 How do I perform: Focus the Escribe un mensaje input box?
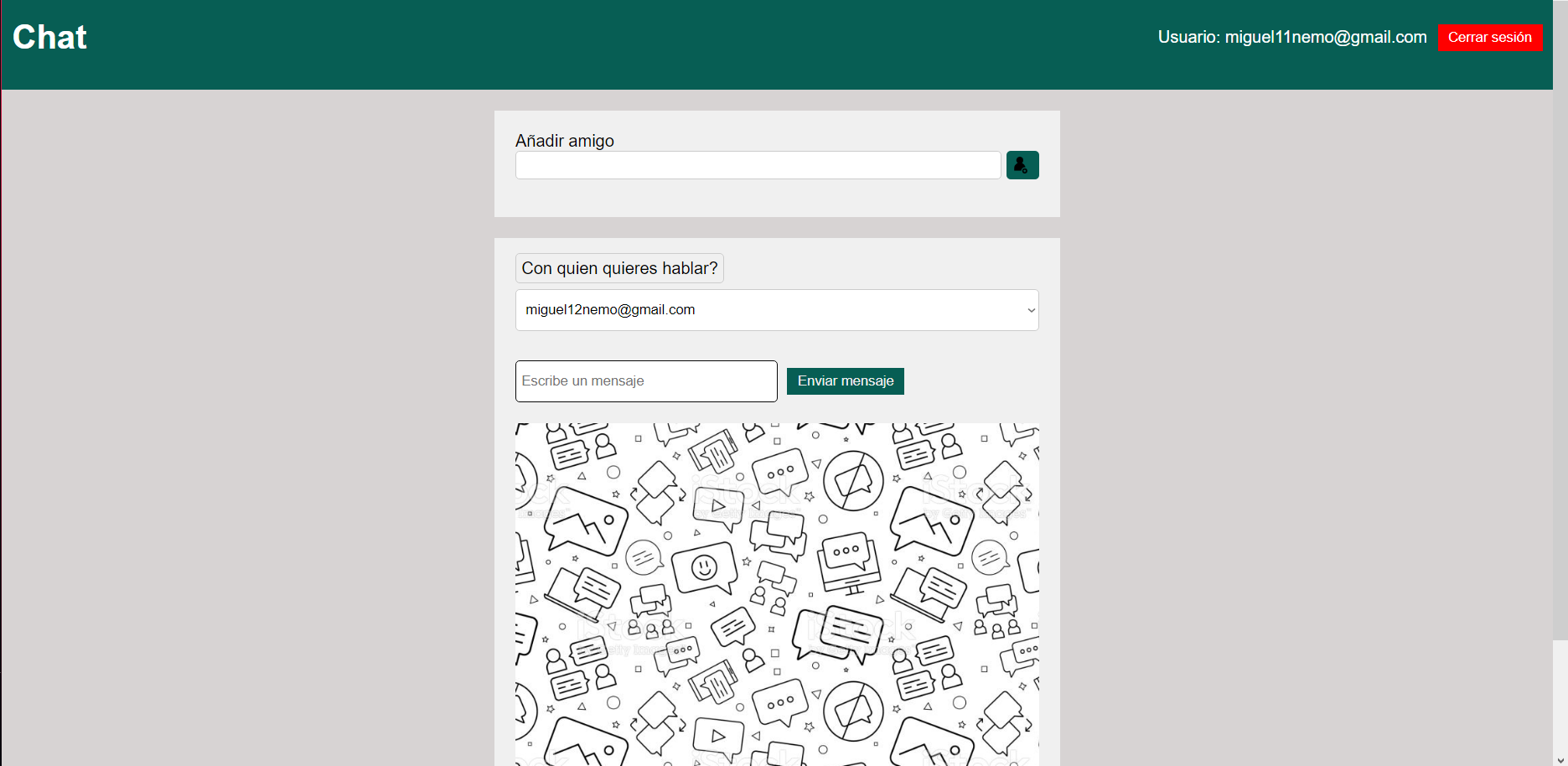click(x=645, y=380)
